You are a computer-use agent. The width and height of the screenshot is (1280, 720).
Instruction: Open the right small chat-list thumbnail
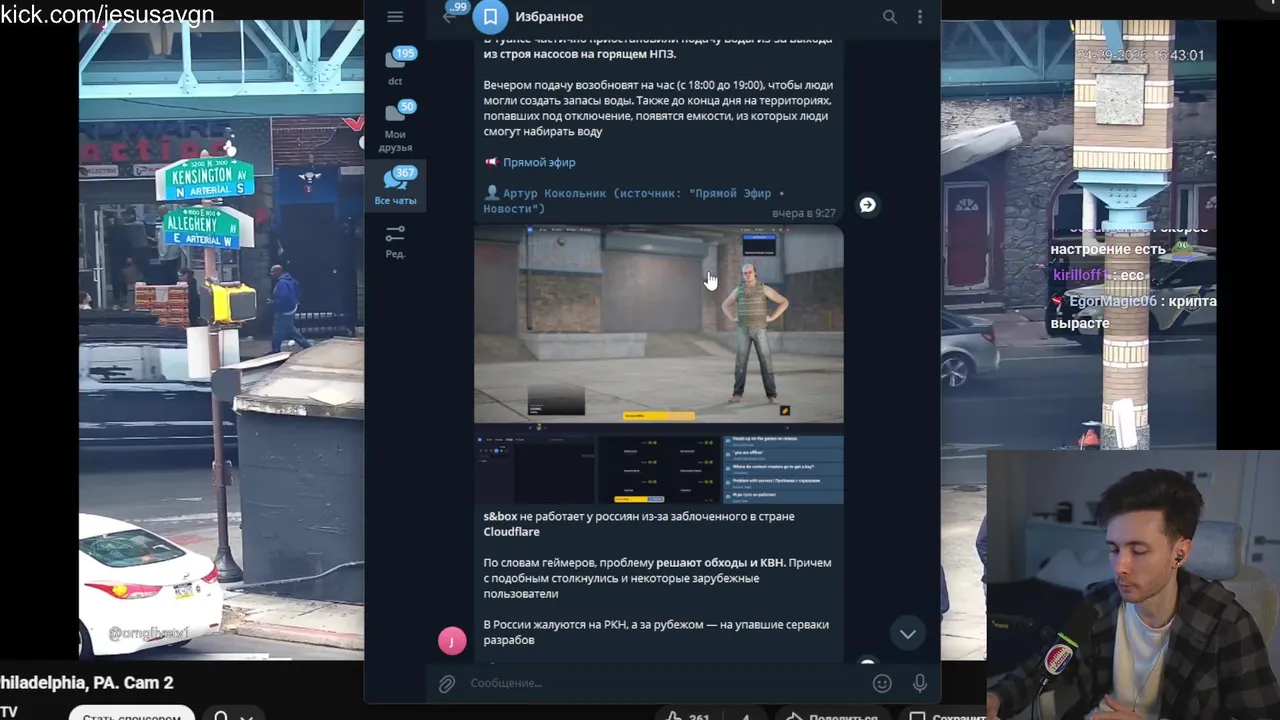782,469
